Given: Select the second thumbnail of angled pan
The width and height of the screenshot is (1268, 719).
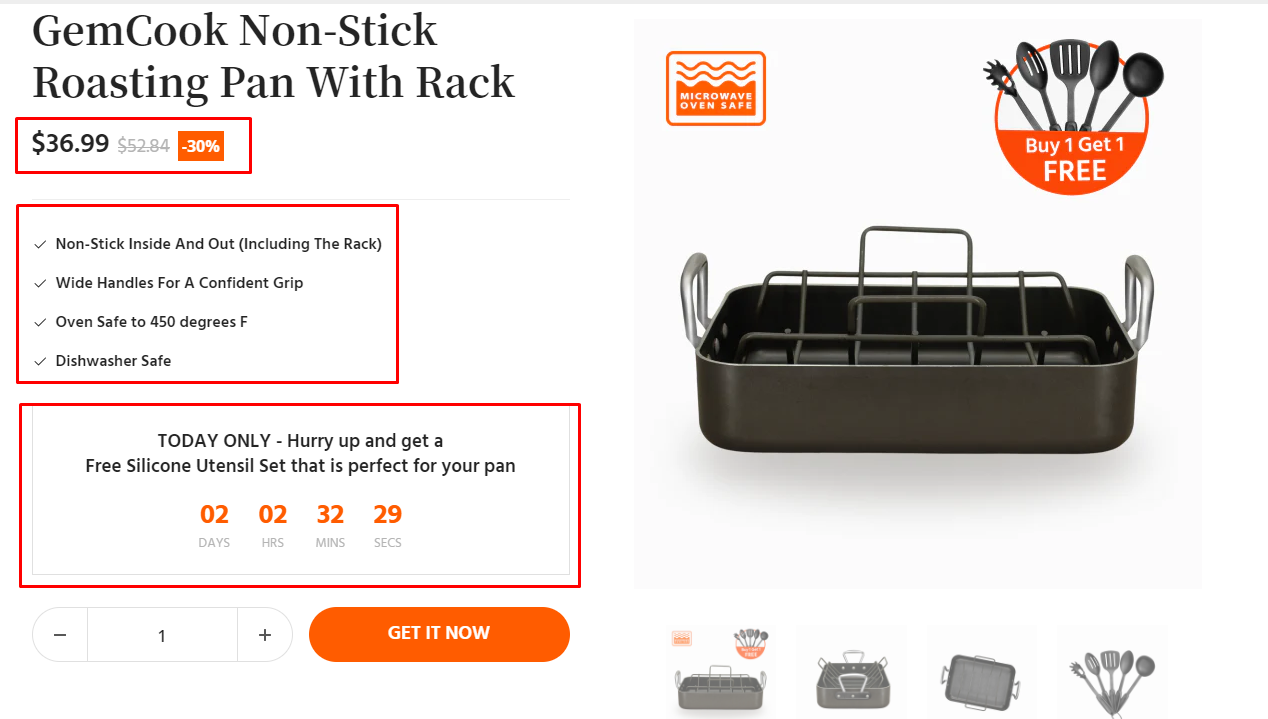Looking at the screenshot, I should pos(851,670).
